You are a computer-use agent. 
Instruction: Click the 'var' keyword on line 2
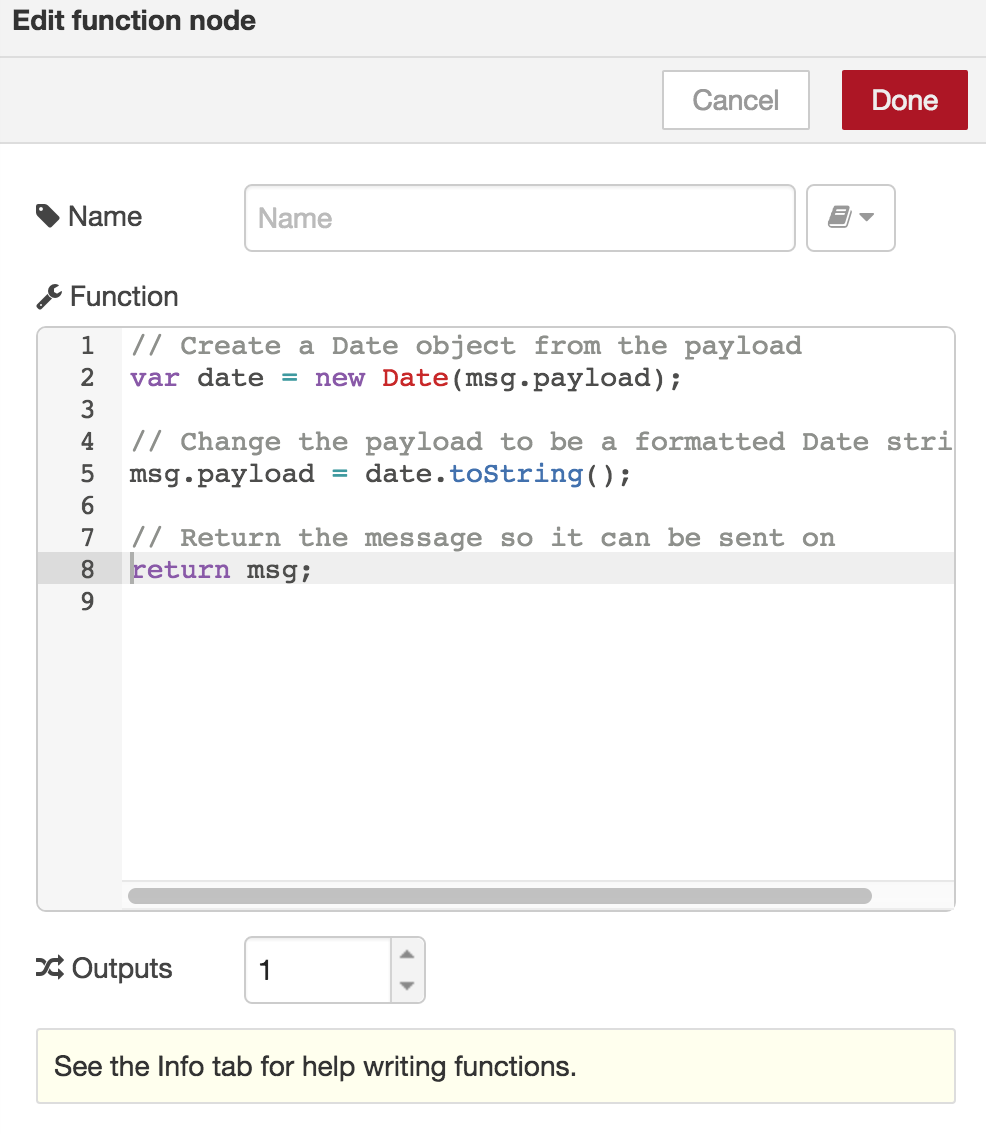tap(154, 378)
